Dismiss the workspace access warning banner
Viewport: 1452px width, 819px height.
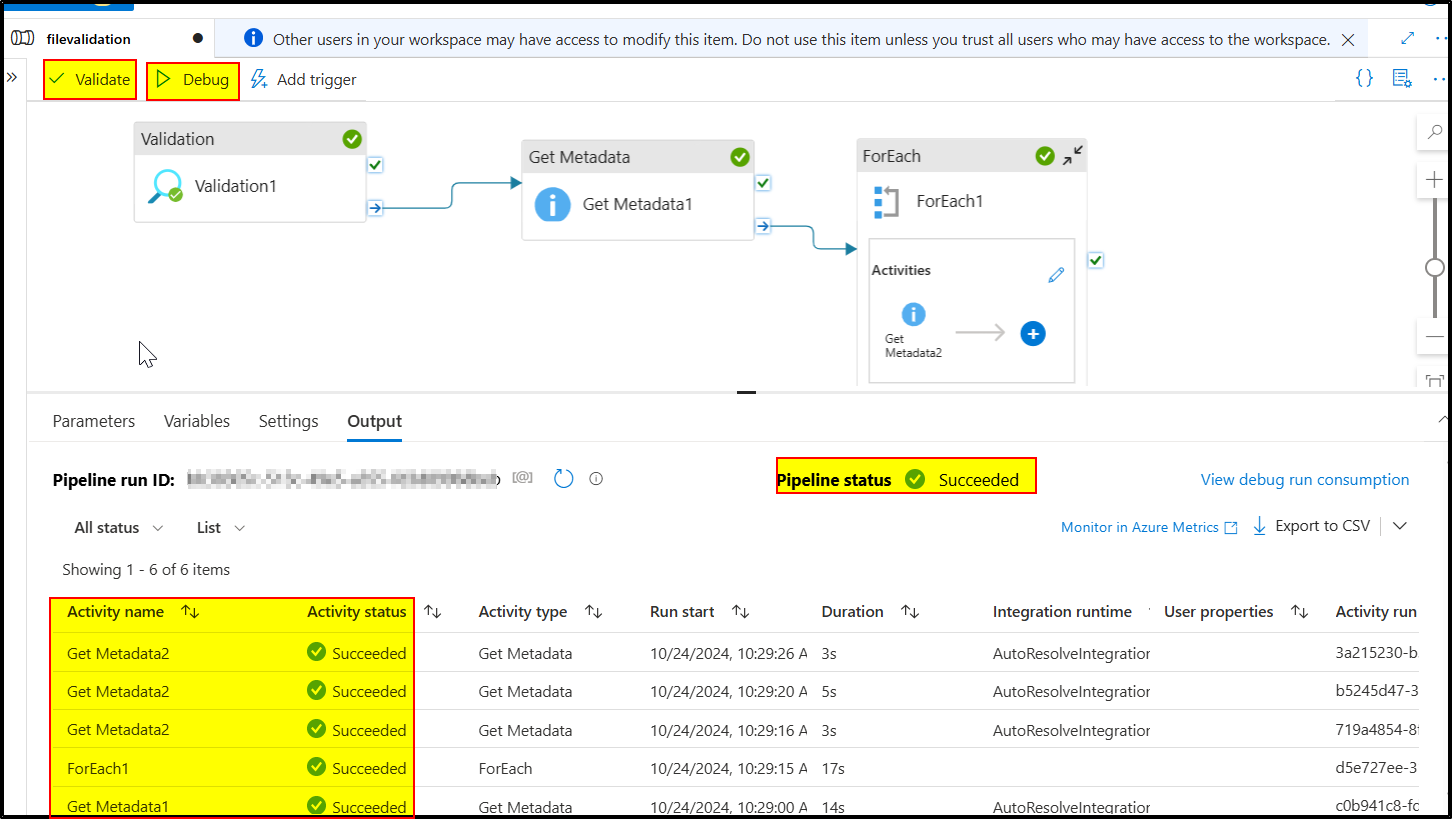click(x=1347, y=39)
